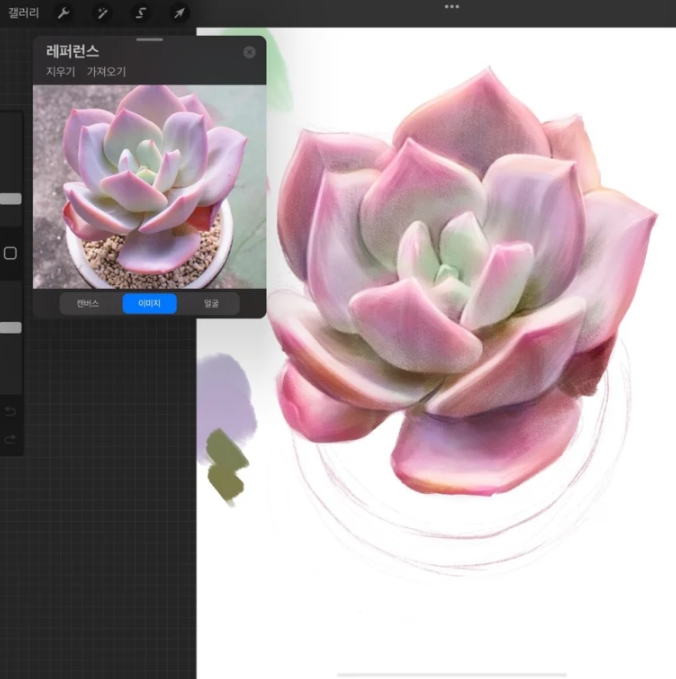Select the 이미지 reference tab
The width and height of the screenshot is (676, 679).
tap(149, 304)
